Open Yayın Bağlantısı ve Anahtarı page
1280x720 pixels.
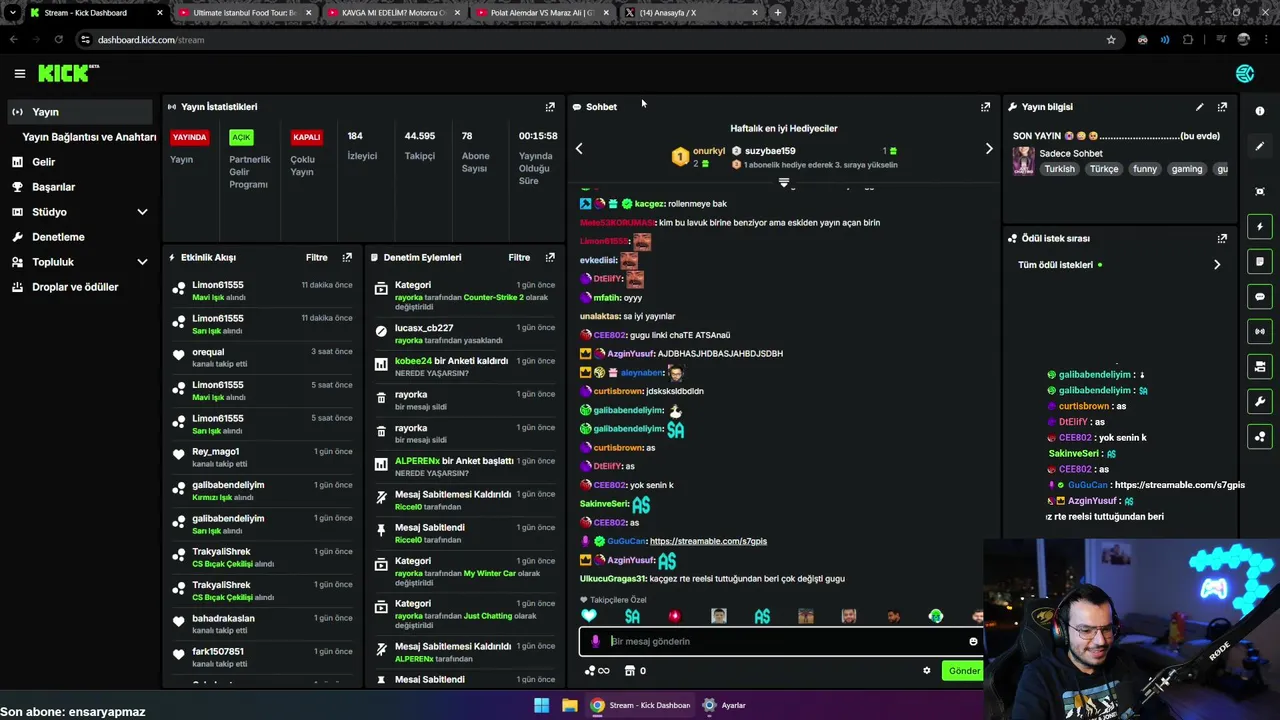[89, 137]
